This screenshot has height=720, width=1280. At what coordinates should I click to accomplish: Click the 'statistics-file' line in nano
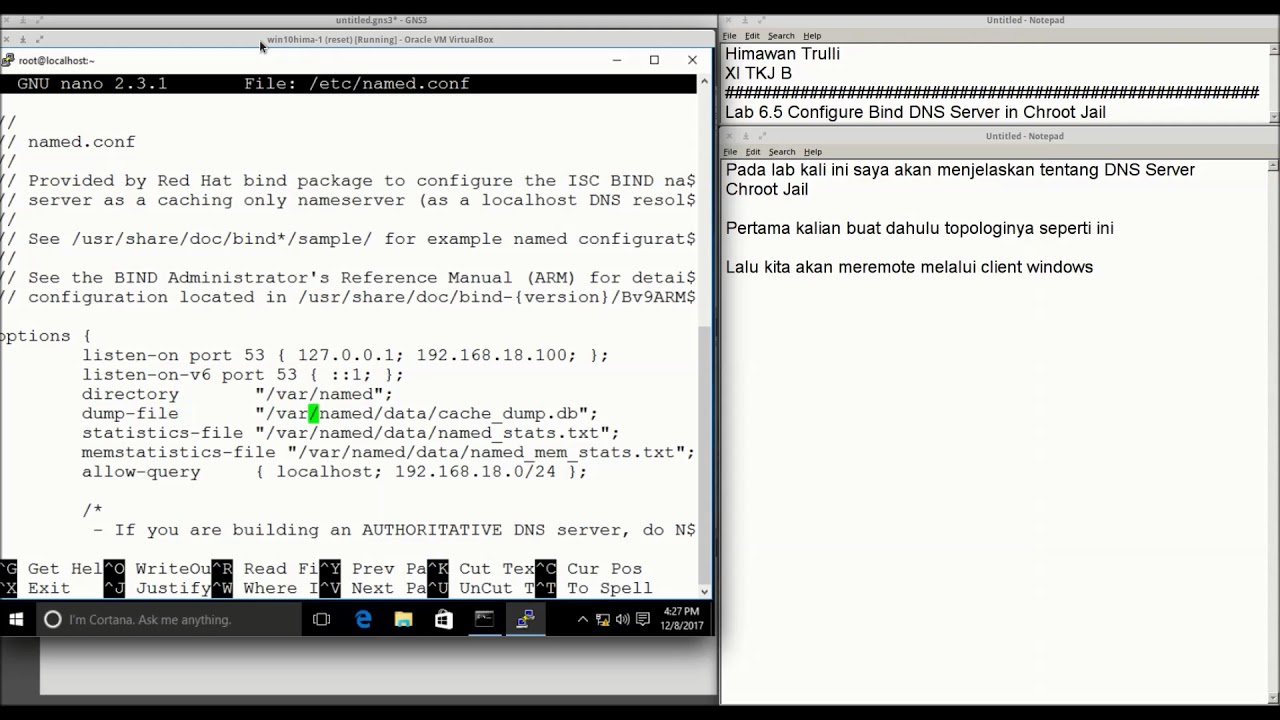tap(350, 433)
